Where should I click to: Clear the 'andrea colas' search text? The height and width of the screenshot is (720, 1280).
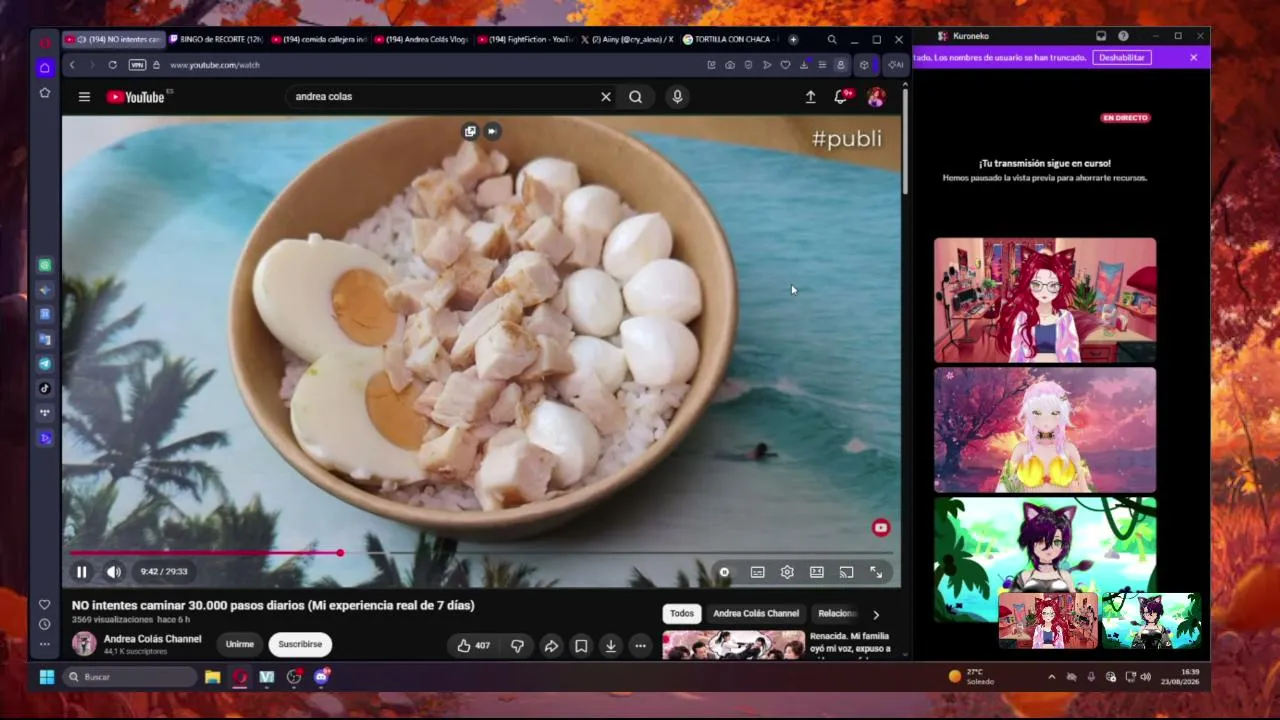point(605,97)
